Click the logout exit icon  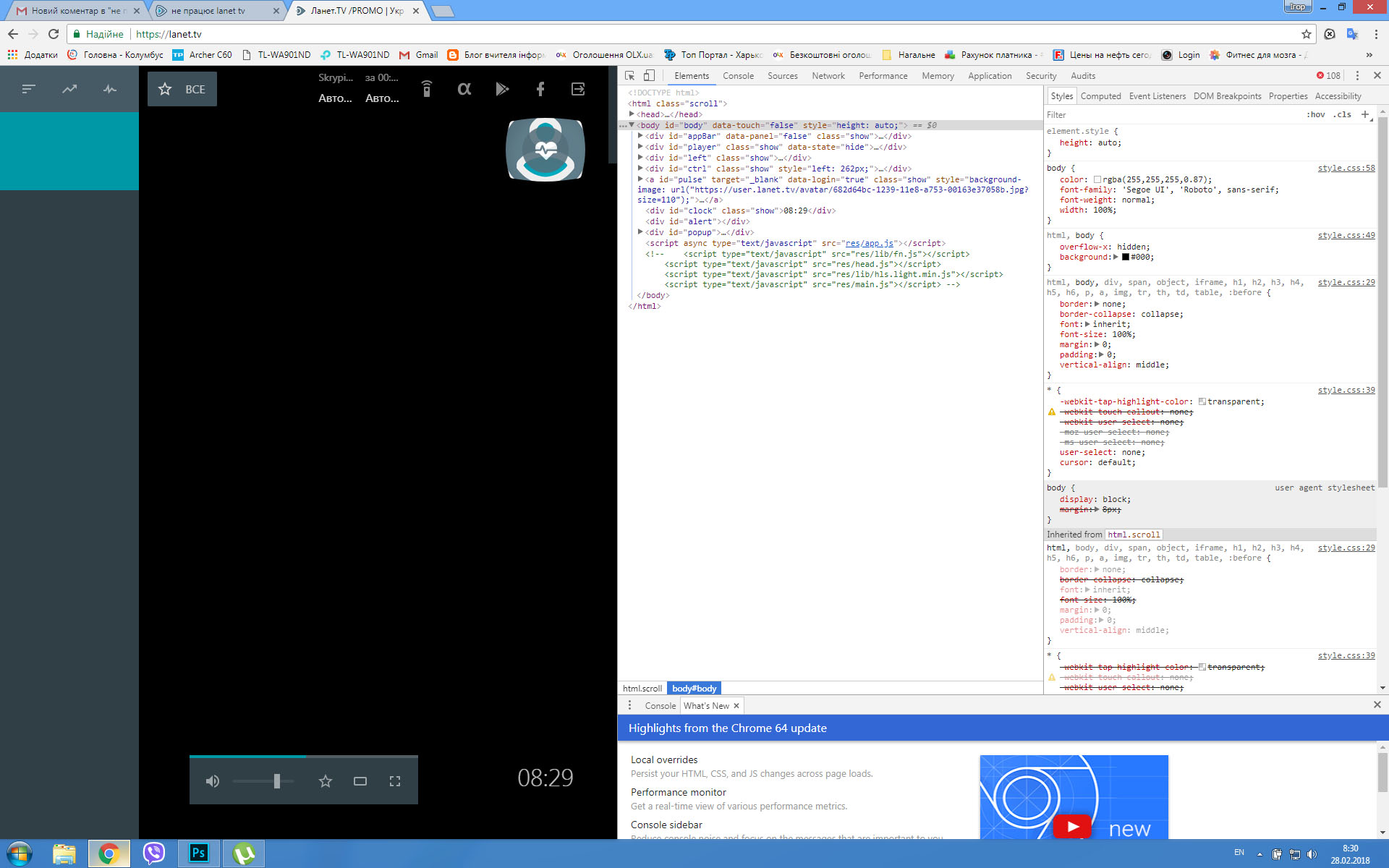click(578, 89)
